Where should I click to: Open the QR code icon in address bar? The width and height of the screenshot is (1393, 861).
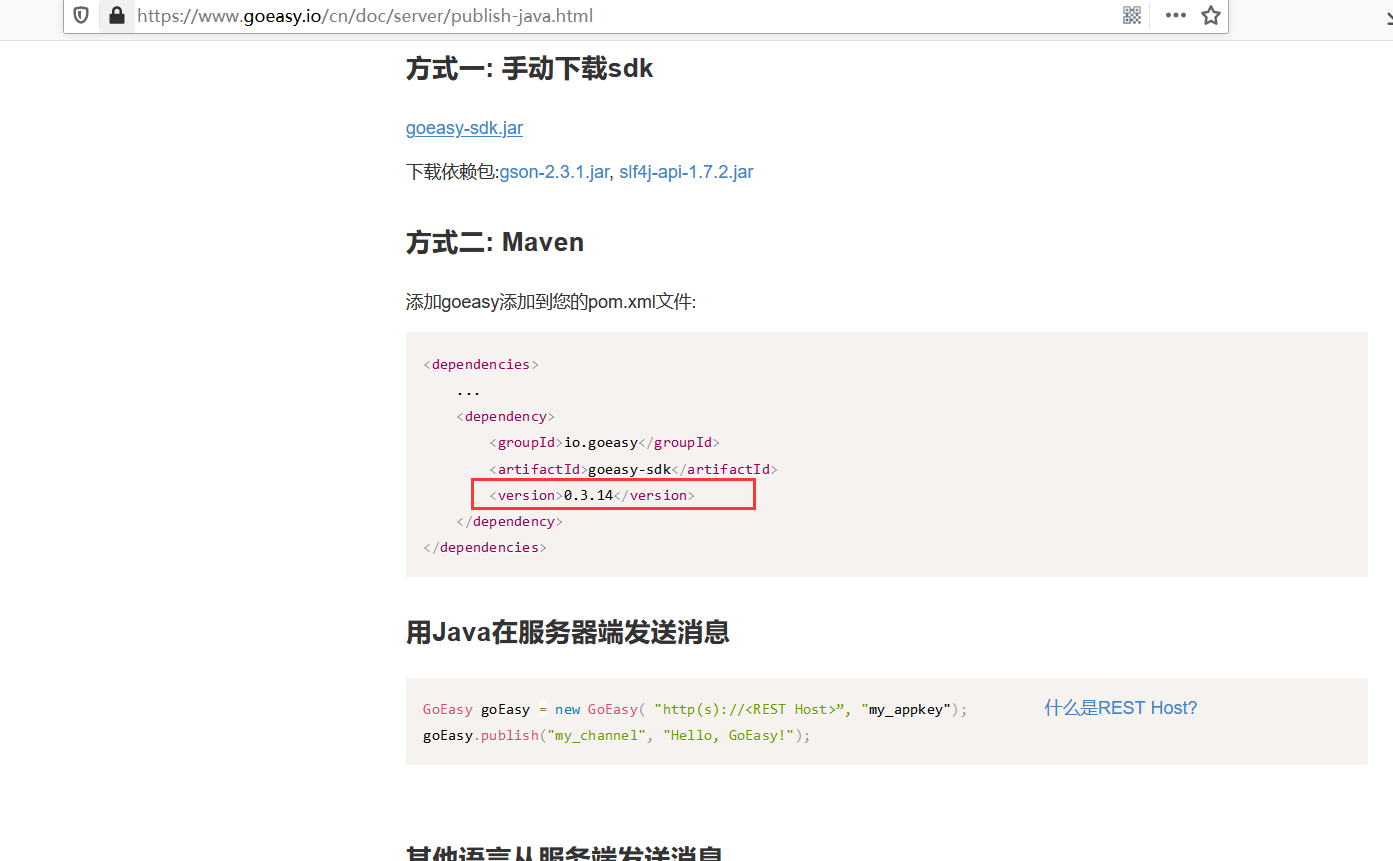point(1132,15)
